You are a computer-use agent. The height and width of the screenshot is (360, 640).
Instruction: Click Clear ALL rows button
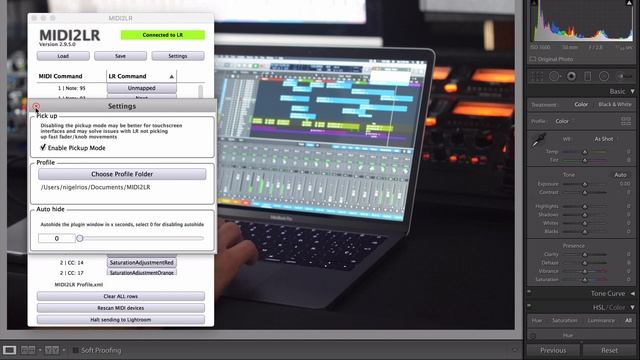point(121,296)
